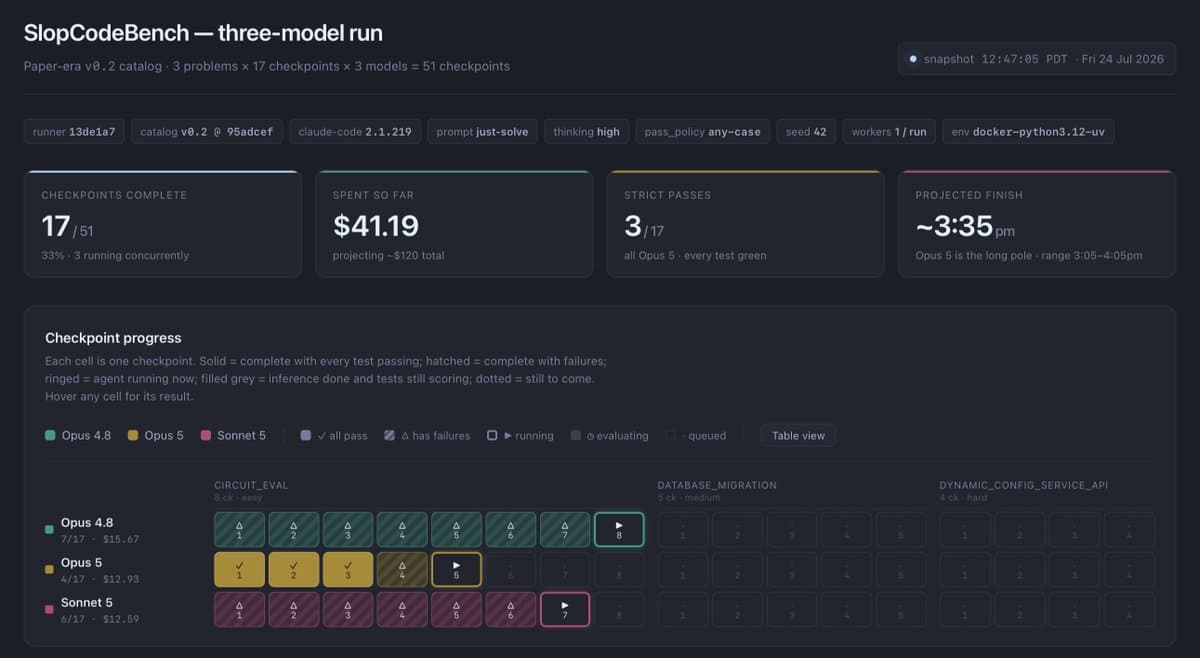Open the thinking high config chip
Screen dimensions: 1200x658
click(x=586, y=131)
